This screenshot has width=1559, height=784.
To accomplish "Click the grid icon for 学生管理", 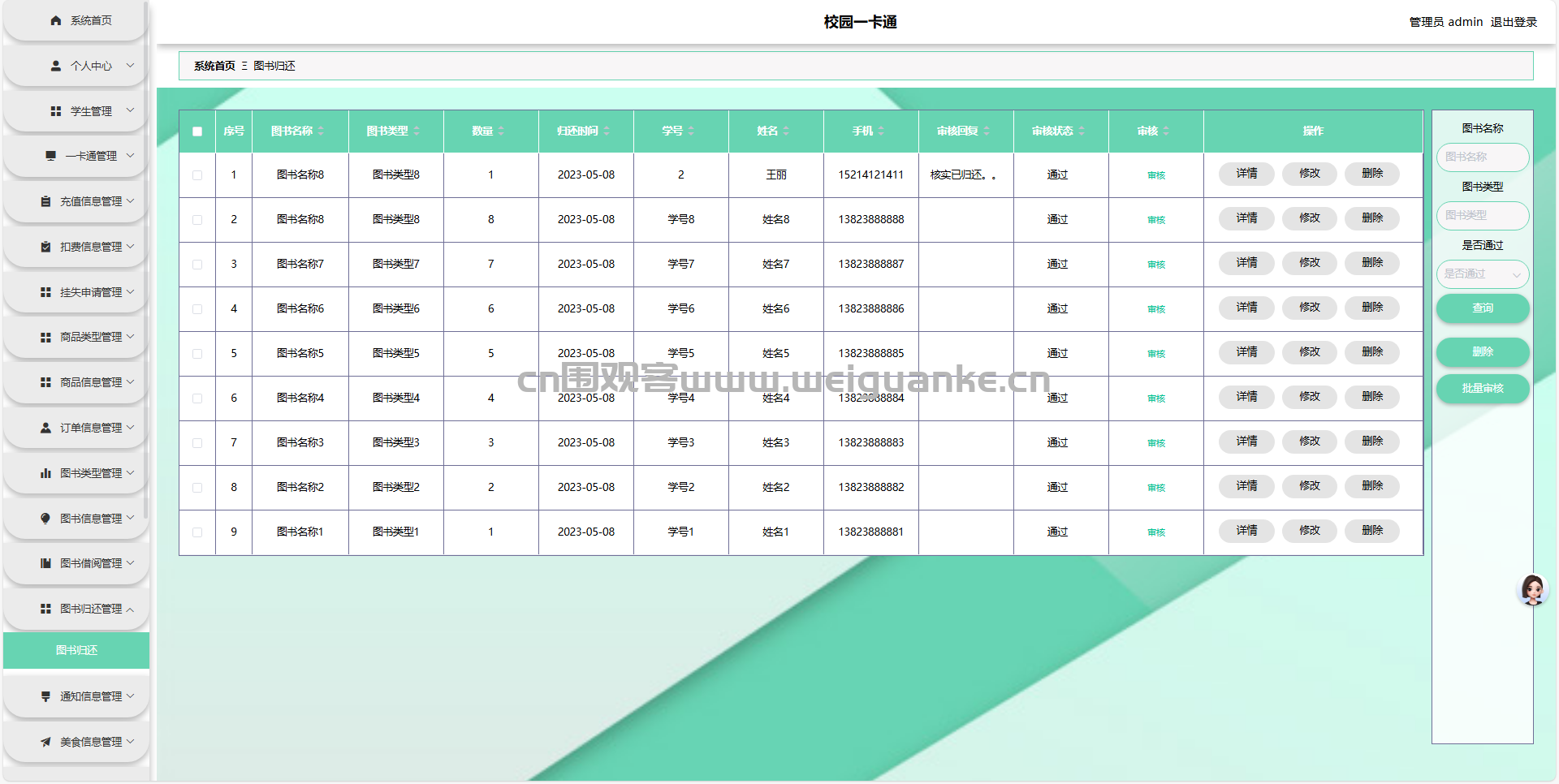I will 56,111.
